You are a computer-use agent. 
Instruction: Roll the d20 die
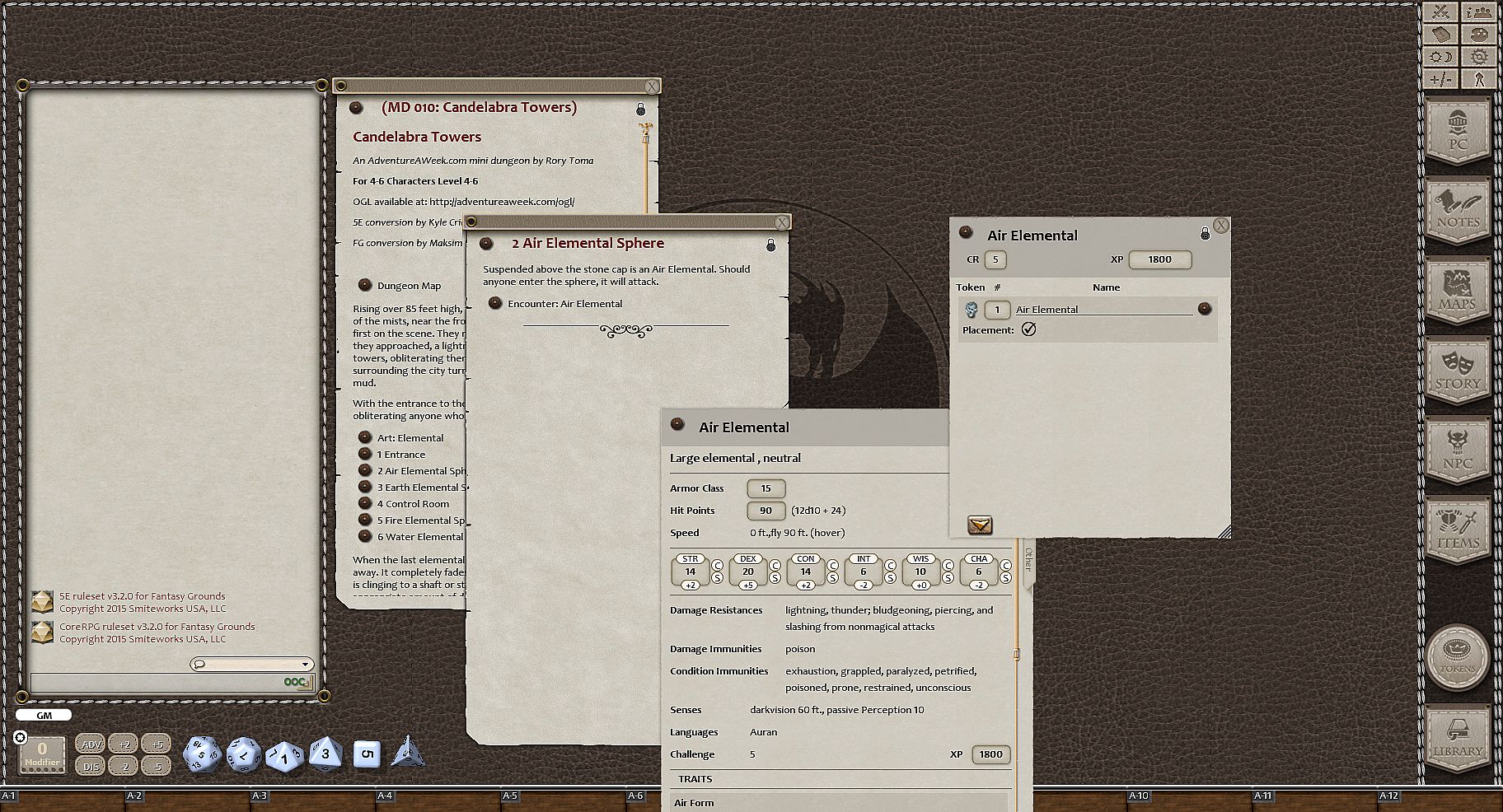tap(200, 754)
